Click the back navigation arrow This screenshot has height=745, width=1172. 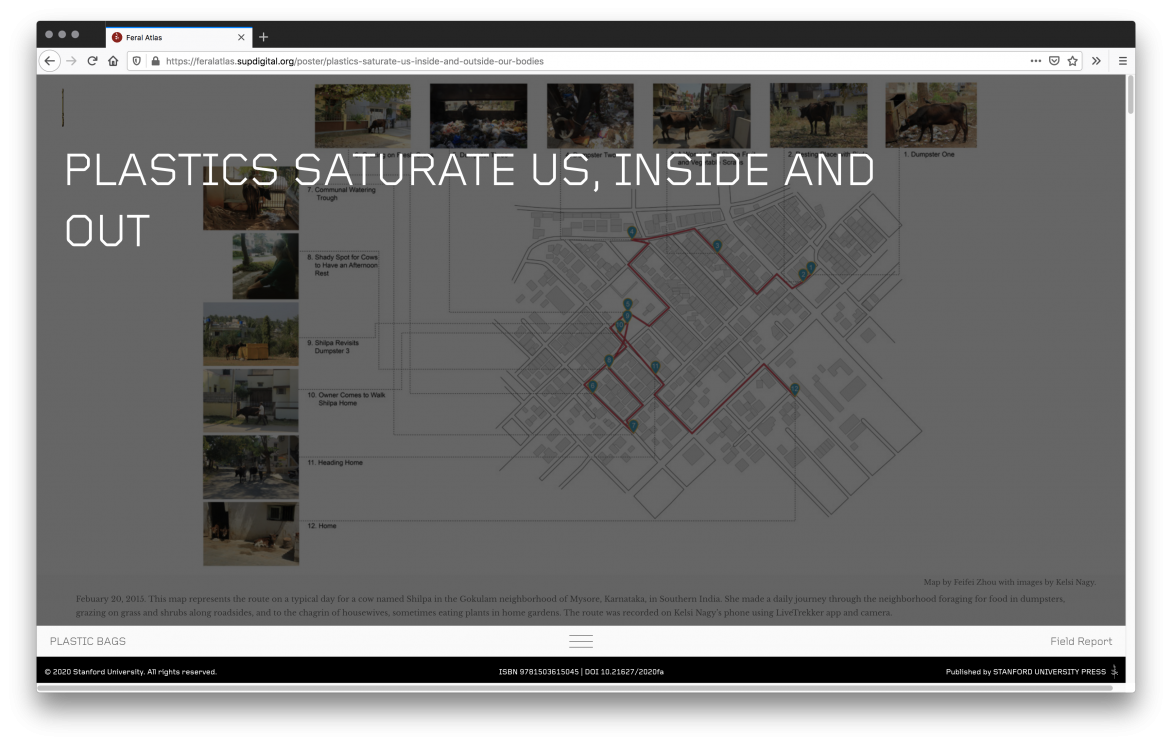49,60
